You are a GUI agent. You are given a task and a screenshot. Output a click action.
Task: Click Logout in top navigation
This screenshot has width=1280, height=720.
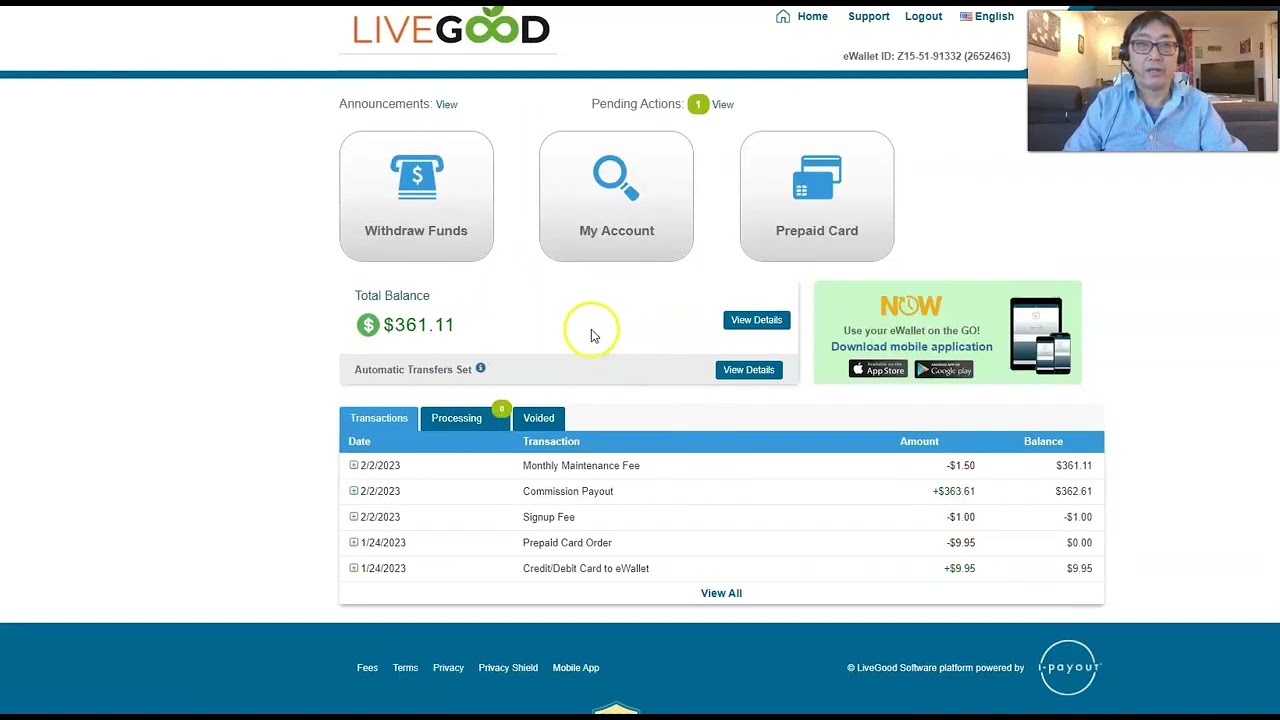(x=924, y=16)
